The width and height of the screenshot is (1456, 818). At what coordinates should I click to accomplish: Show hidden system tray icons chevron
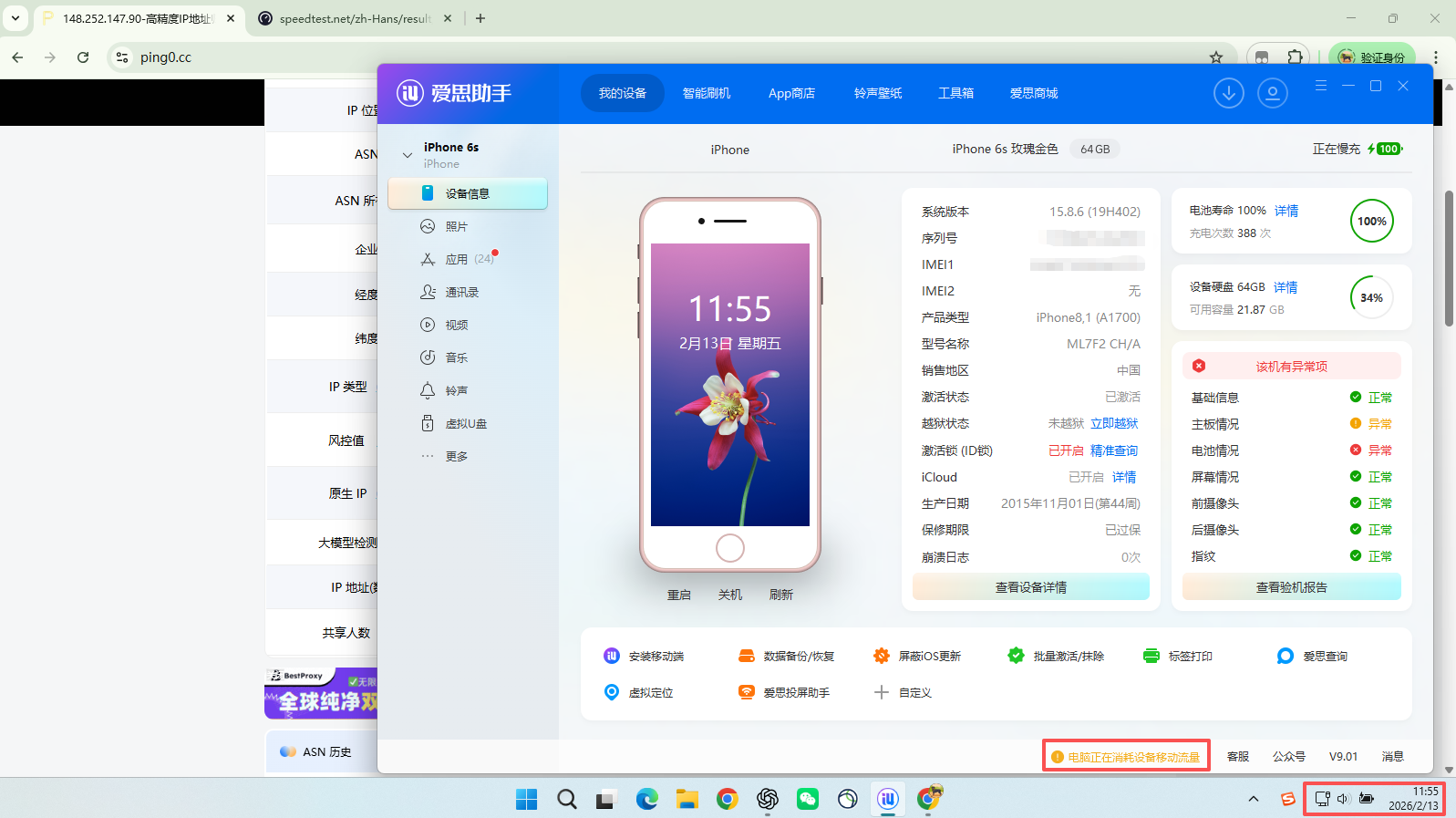pyautogui.click(x=1254, y=800)
